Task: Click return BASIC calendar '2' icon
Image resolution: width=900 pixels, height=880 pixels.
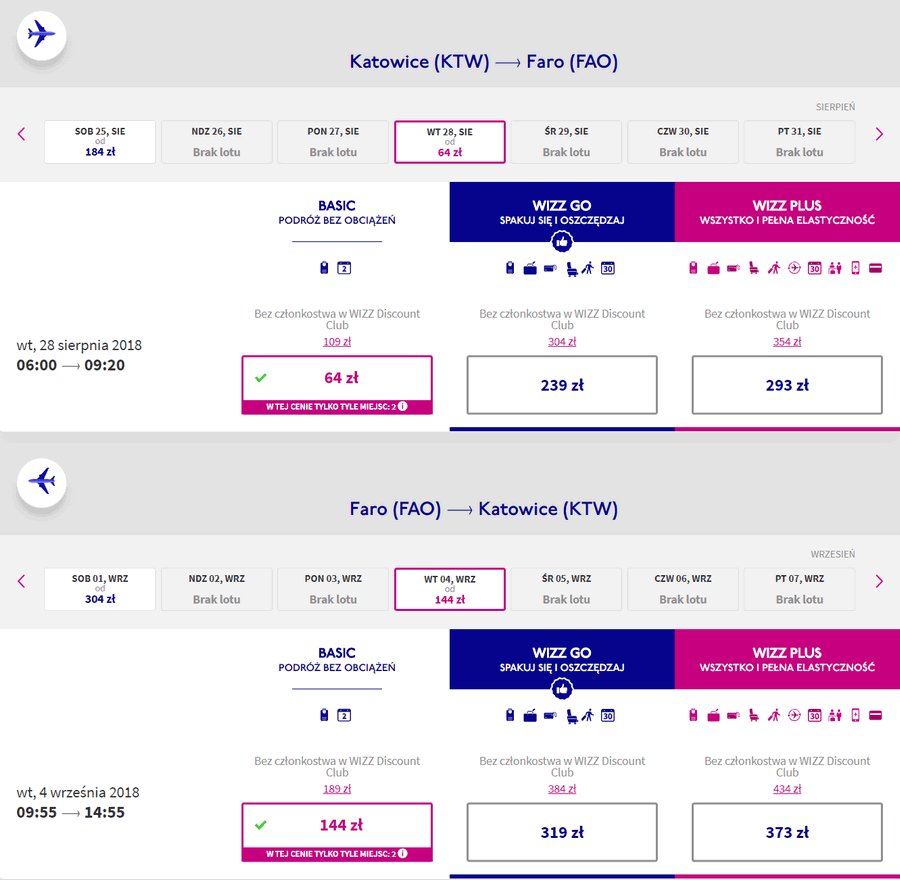Action: [344, 715]
